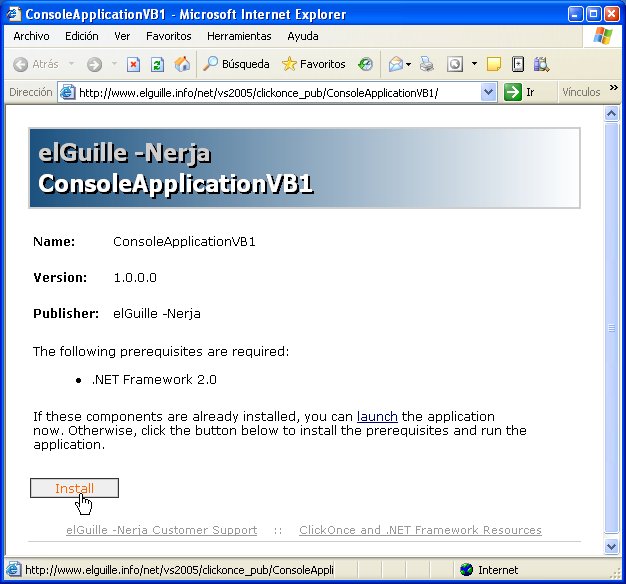The width and height of the screenshot is (626, 584).
Task: Go to home page icon
Action: (182, 64)
